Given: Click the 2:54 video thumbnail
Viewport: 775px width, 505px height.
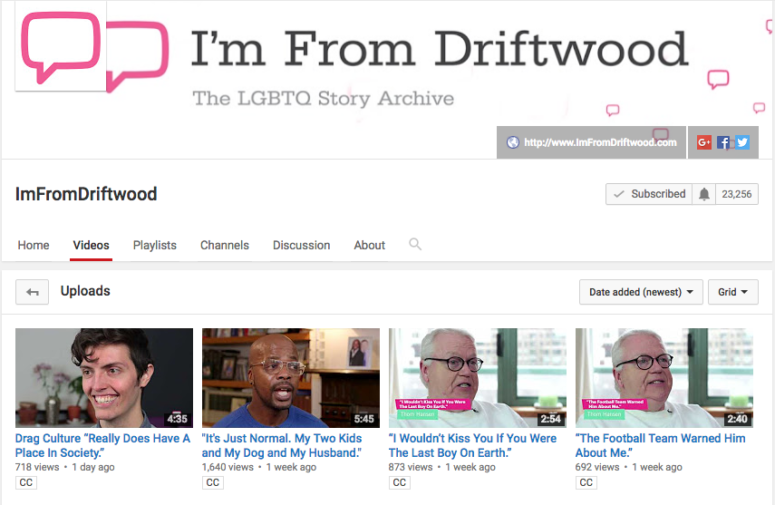Looking at the screenshot, I should pyautogui.click(x=478, y=378).
